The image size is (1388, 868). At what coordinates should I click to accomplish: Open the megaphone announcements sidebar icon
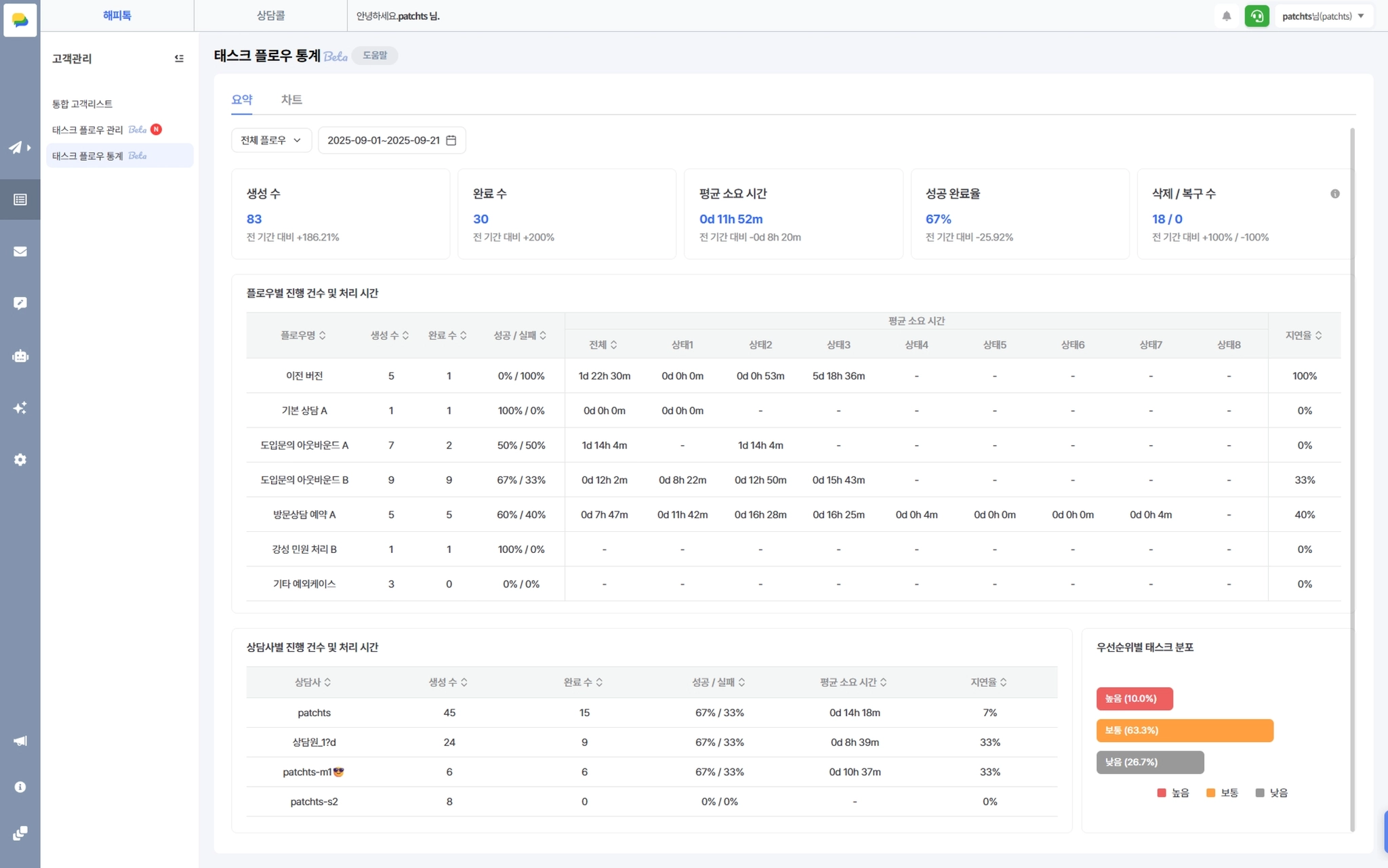point(20,741)
